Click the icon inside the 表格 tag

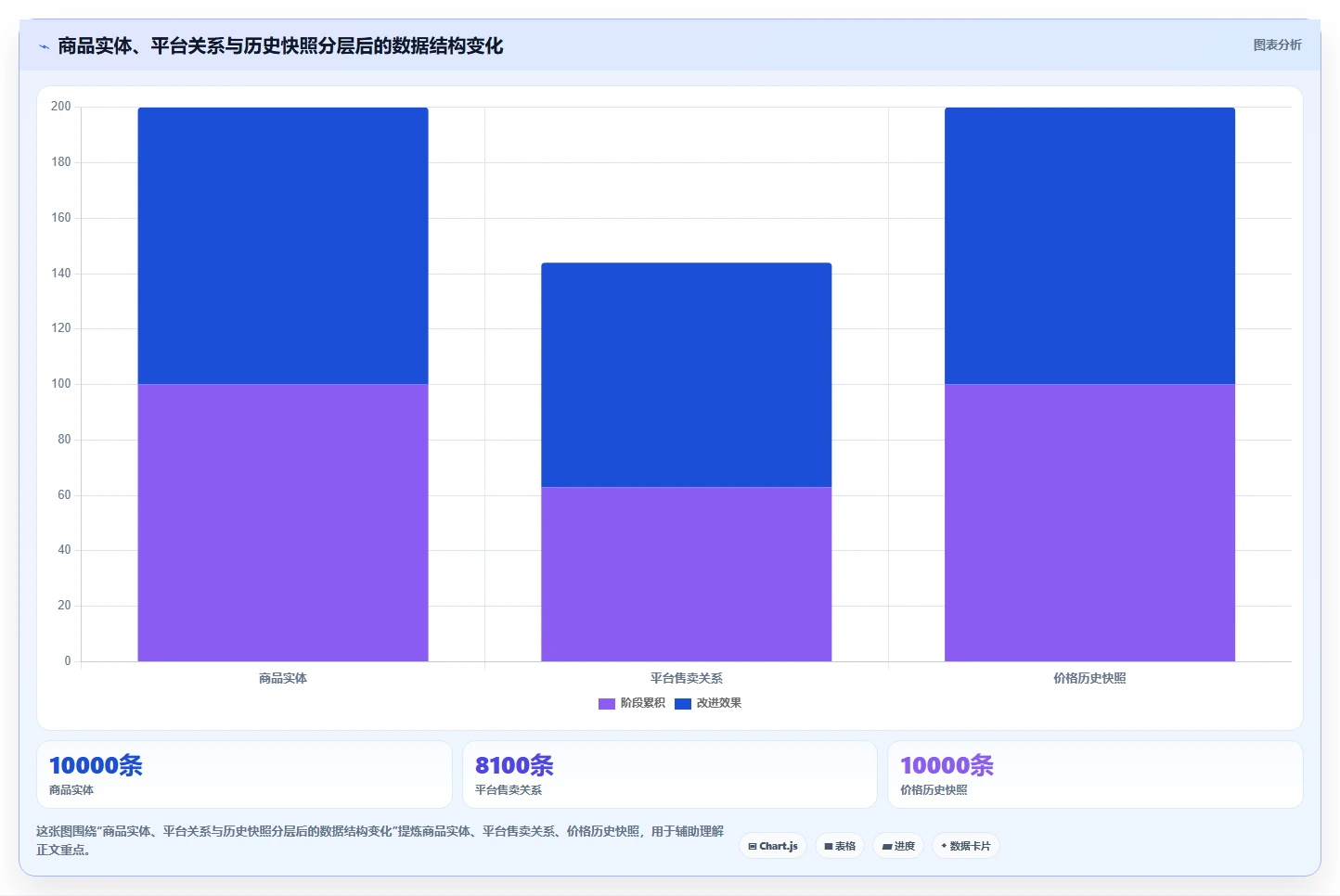click(x=829, y=846)
